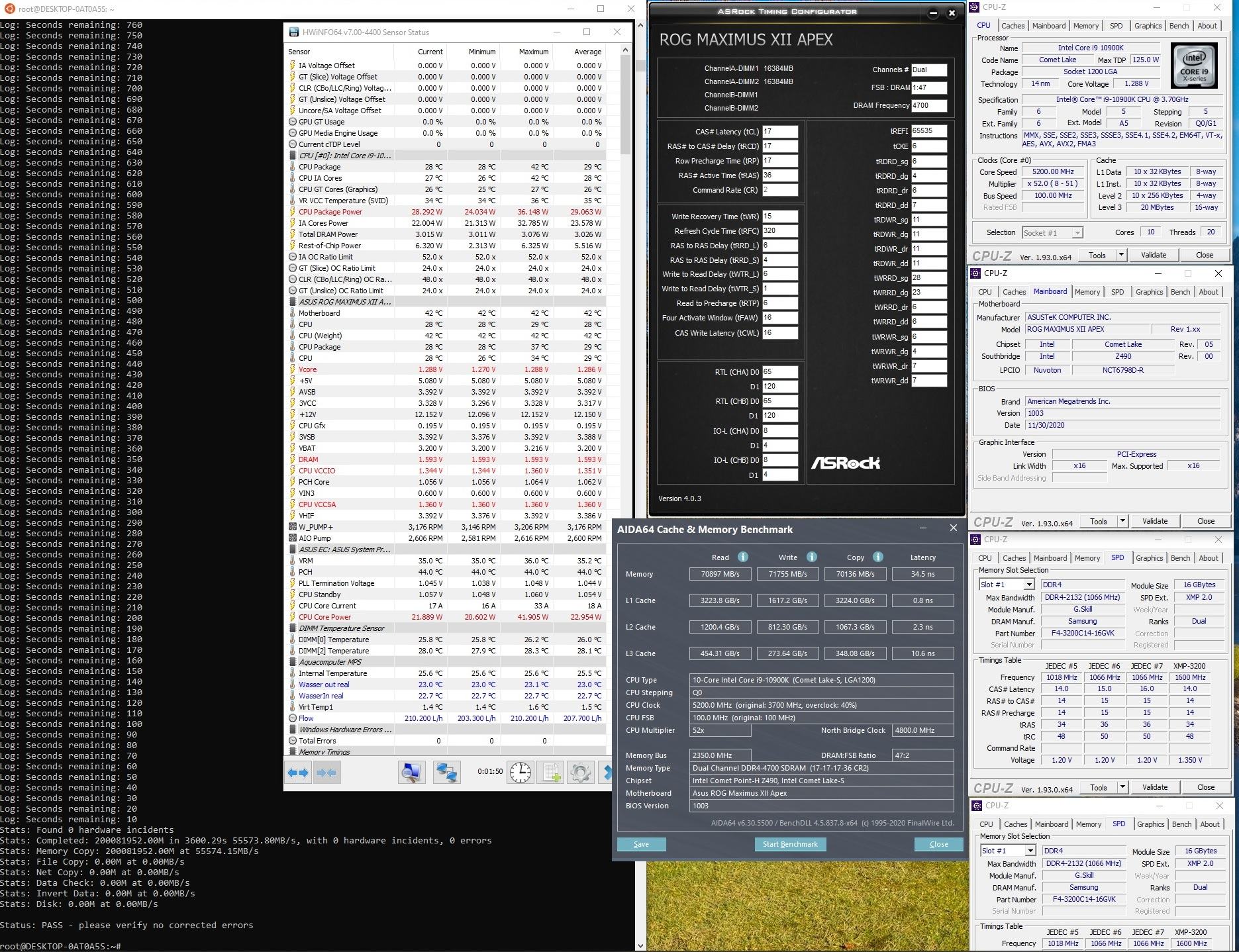Click HWiNFO log sheet plus icon
The height and width of the screenshot is (952, 1239).
click(550, 772)
